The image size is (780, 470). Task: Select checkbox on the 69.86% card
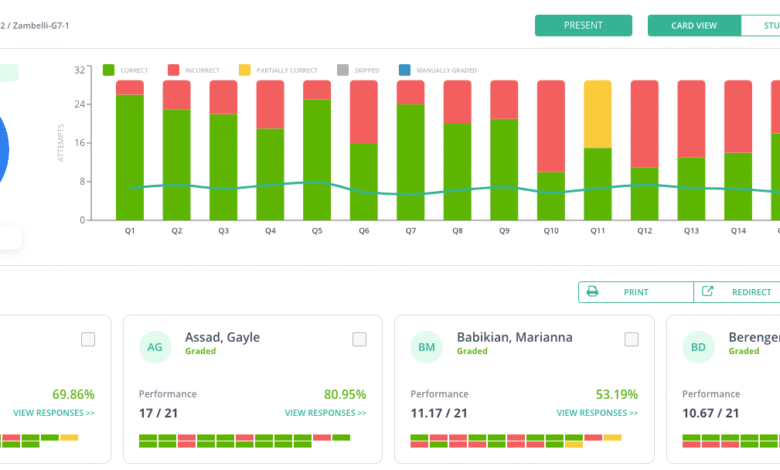pos(88,339)
